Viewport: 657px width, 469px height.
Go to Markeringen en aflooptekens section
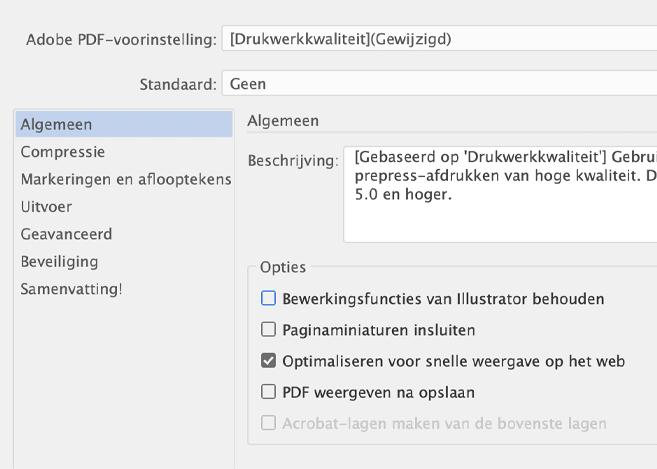124,179
